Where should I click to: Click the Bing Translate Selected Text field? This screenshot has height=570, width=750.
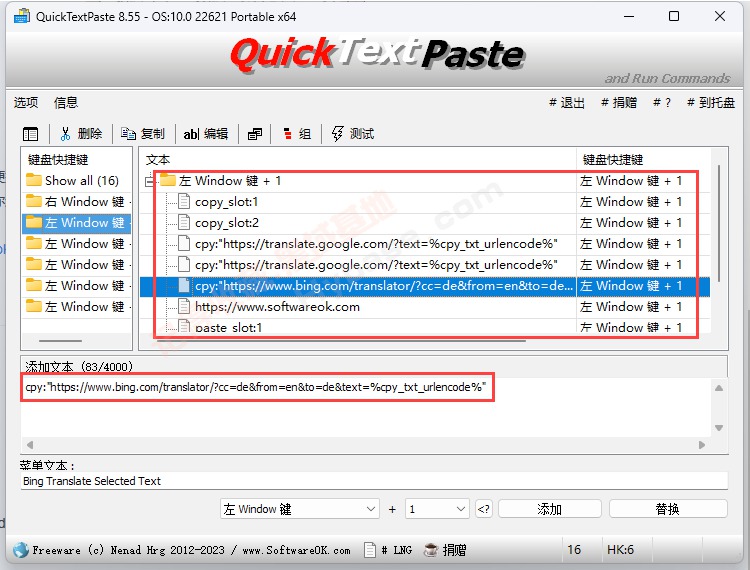click(375, 481)
